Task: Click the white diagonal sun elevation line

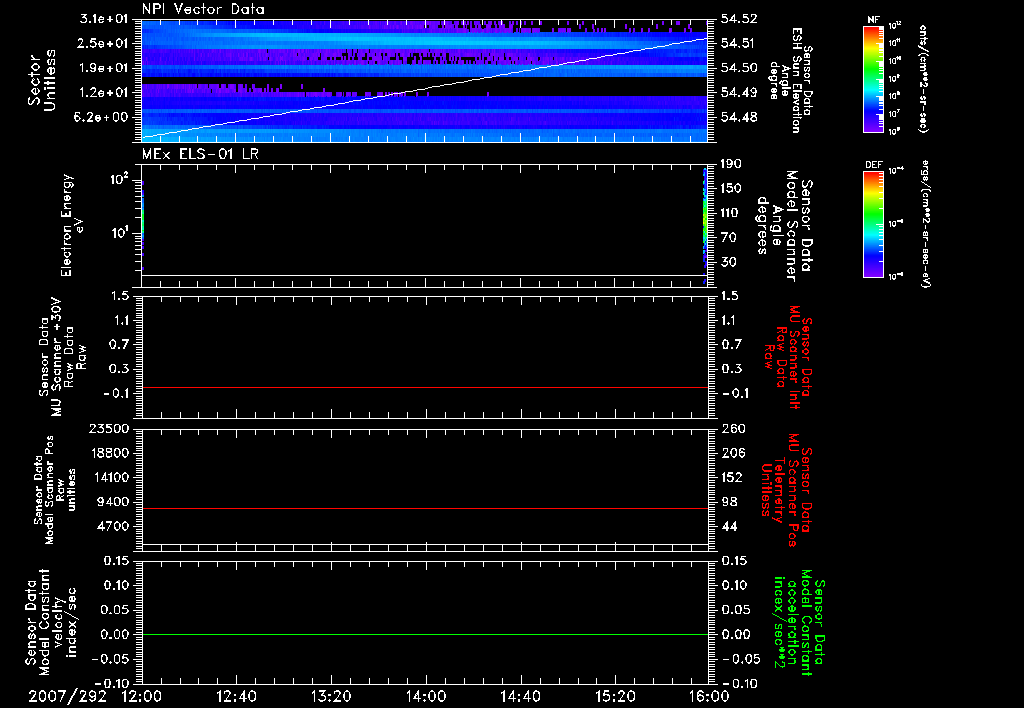Action: (424, 88)
